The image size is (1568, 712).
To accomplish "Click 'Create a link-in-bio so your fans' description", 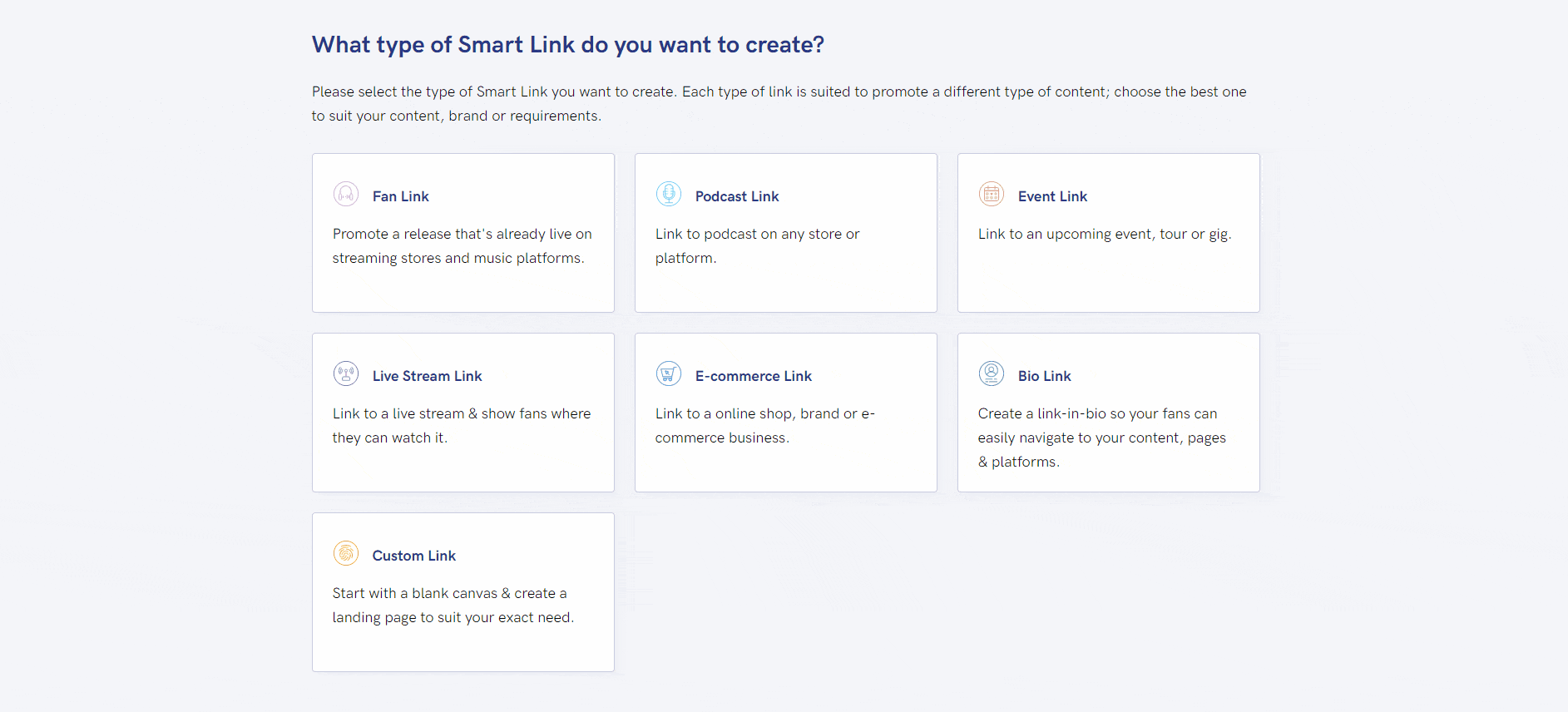I will [x=1102, y=438].
